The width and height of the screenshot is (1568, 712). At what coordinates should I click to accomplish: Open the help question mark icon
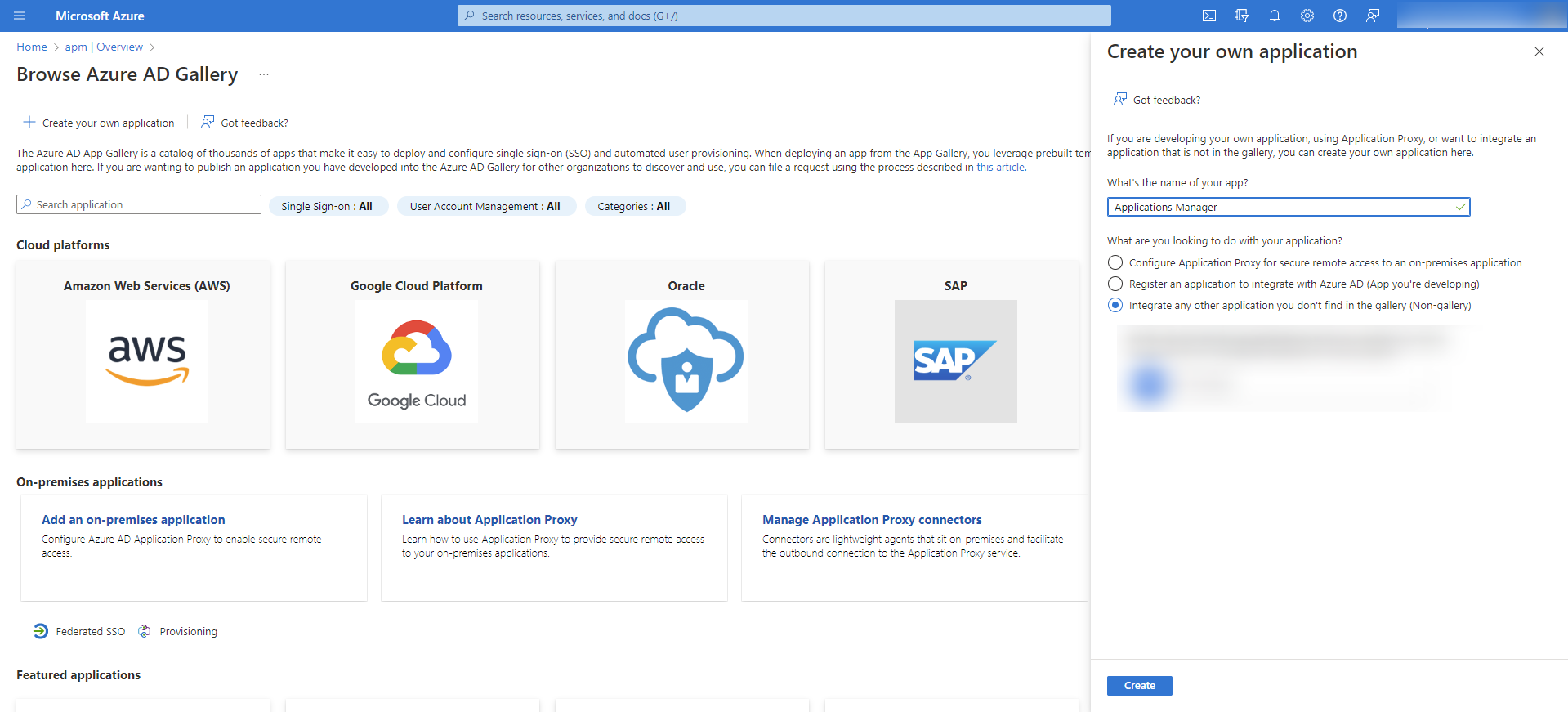[1340, 16]
